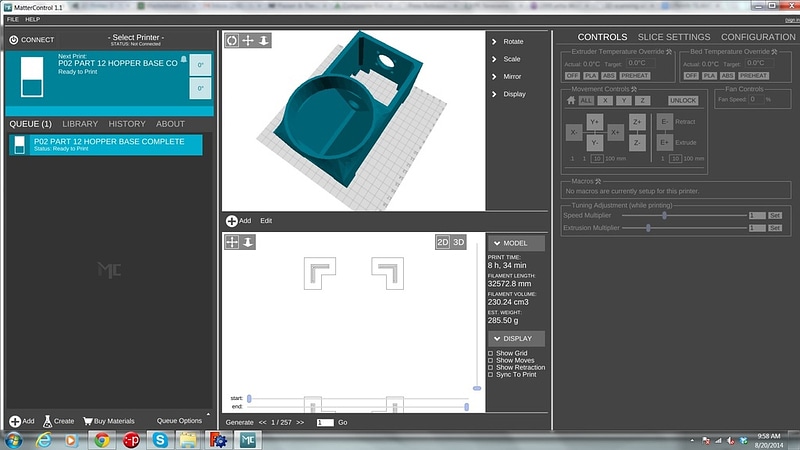
Task: Click the lay-flat arrow icon in 3D viewer
Action: [264, 40]
